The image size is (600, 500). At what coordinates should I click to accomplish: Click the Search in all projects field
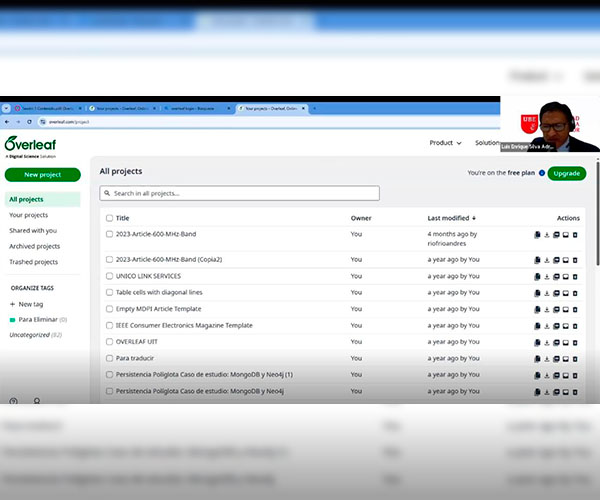[x=240, y=193]
